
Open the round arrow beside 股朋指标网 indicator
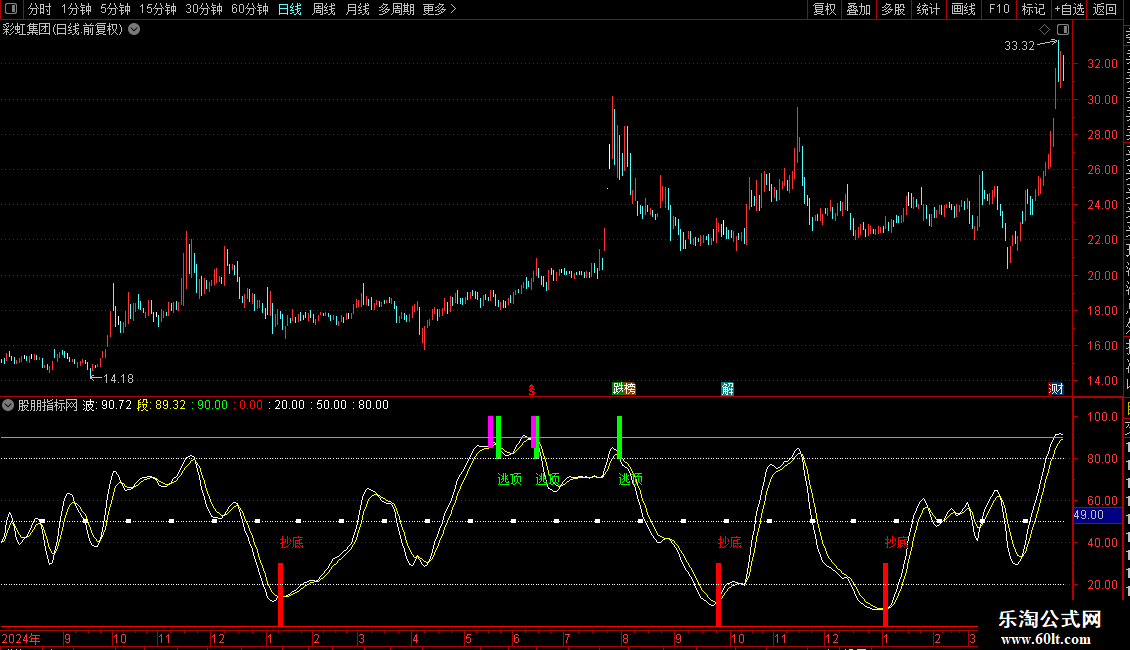pyautogui.click(x=8, y=405)
